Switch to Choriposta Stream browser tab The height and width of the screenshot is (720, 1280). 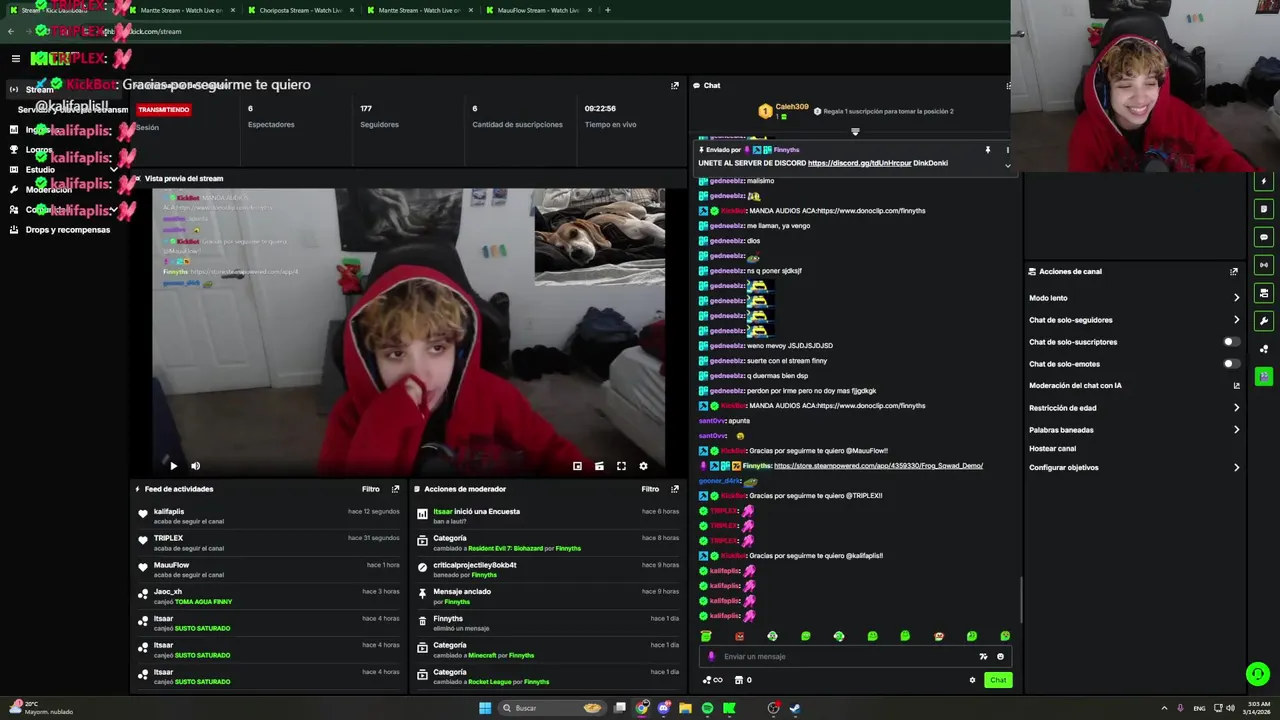click(x=300, y=10)
